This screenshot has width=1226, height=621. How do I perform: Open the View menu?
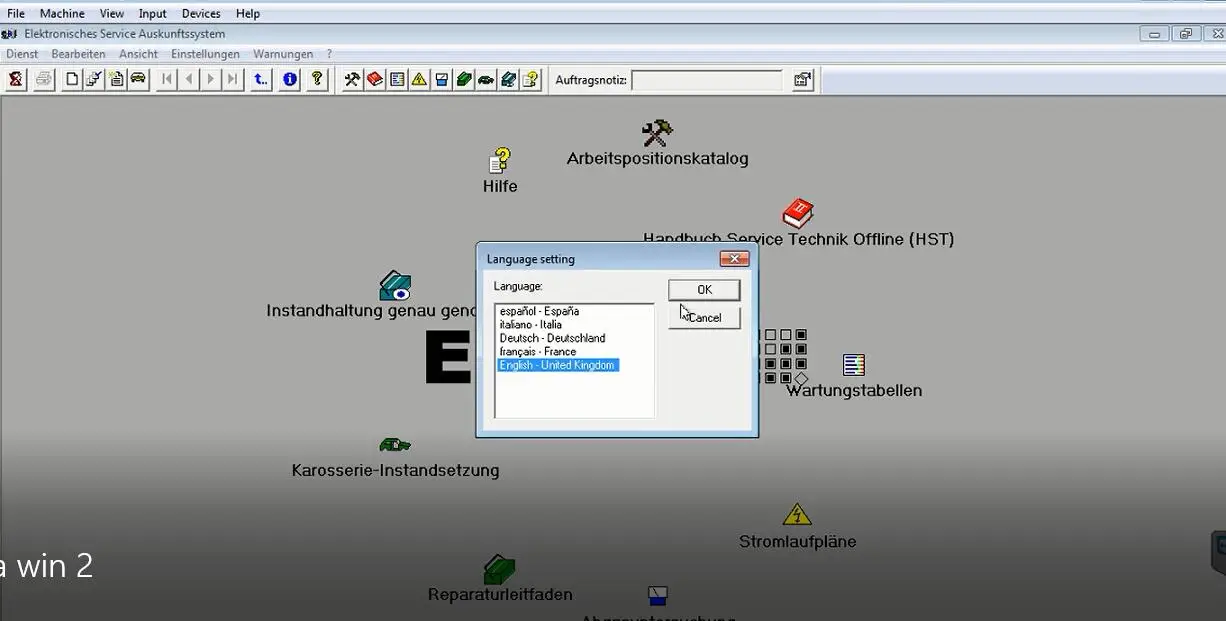pos(112,14)
